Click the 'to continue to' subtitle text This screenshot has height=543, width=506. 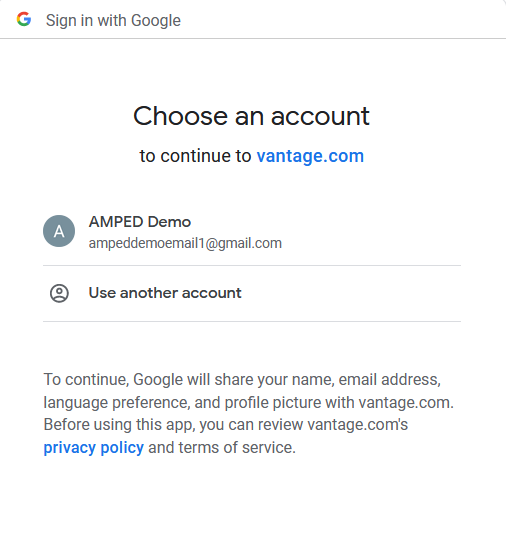195,156
